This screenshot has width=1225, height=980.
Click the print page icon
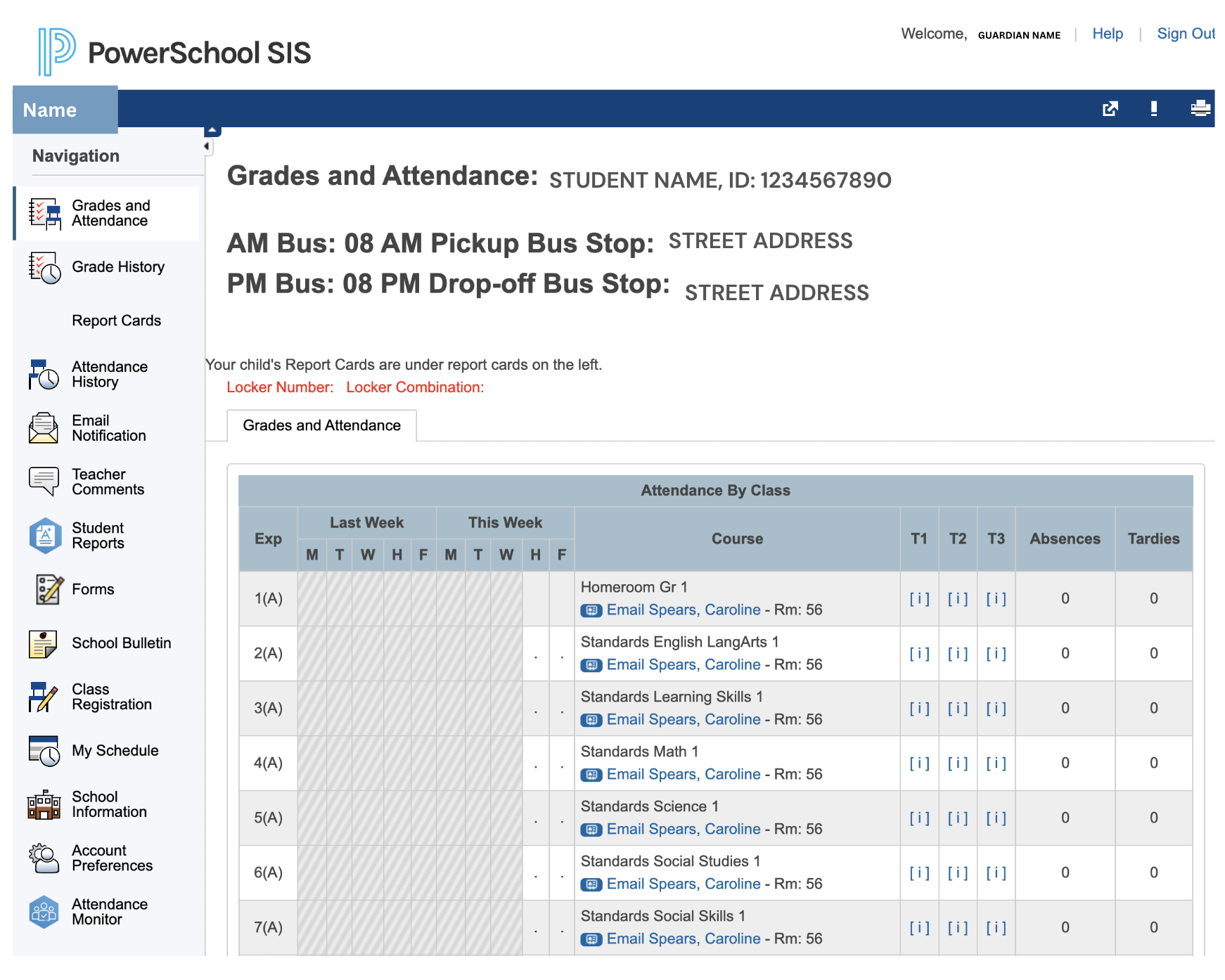pos(1200,108)
